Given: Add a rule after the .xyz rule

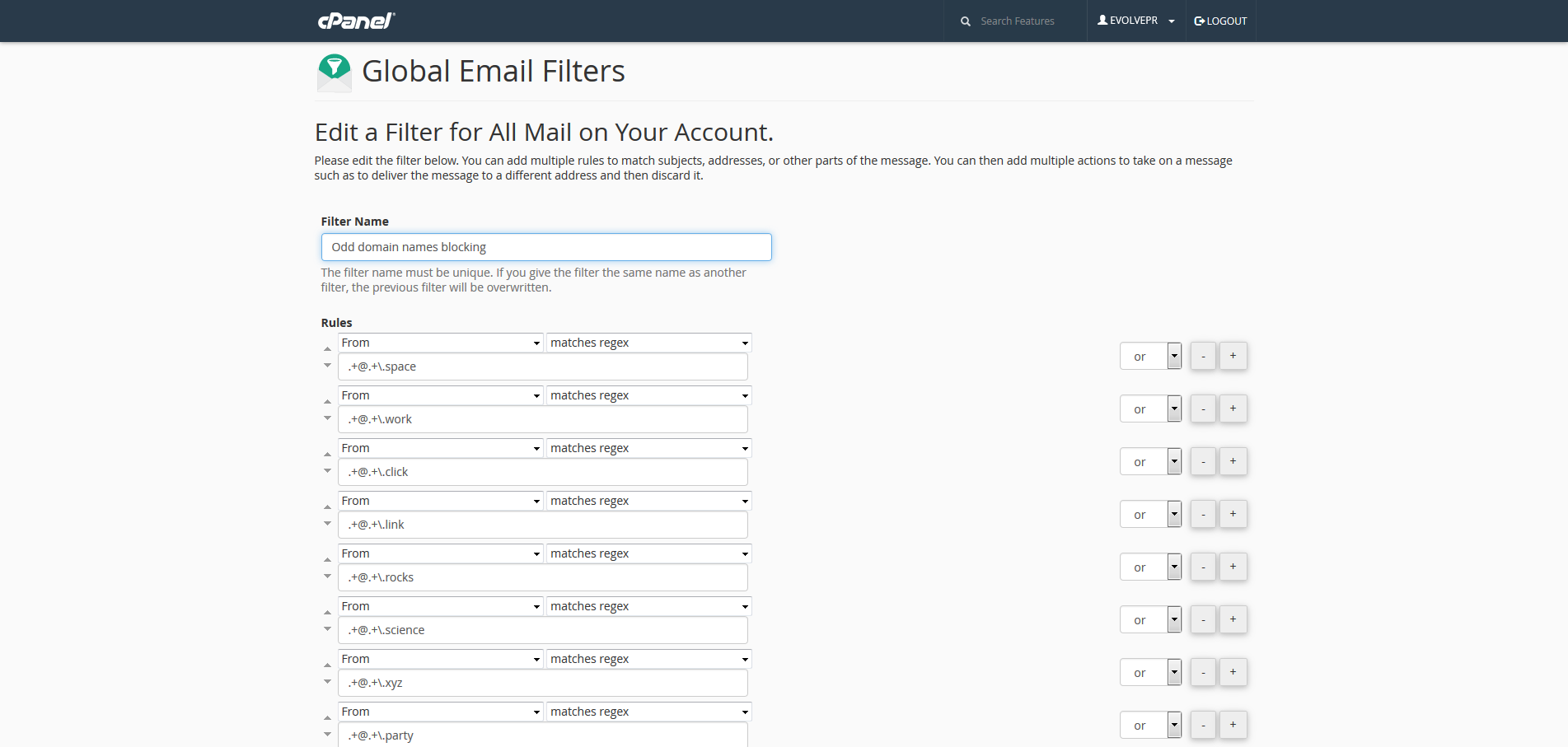Looking at the screenshot, I should [x=1233, y=672].
